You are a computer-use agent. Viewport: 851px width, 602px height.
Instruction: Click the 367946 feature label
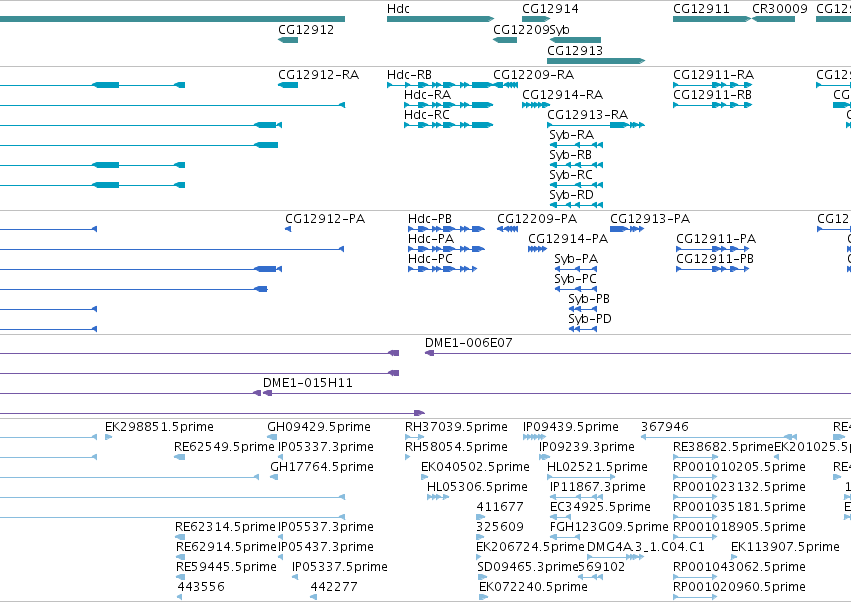[x=664, y=427]
